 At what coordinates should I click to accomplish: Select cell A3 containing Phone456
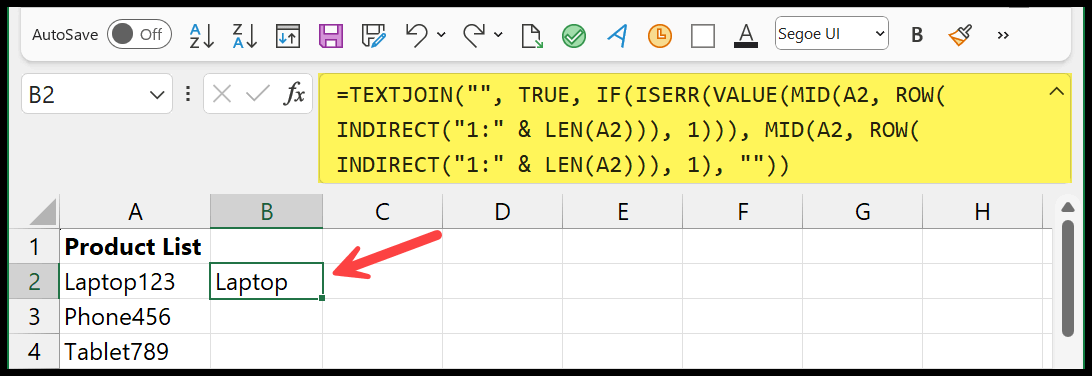(x=135, y=317)
